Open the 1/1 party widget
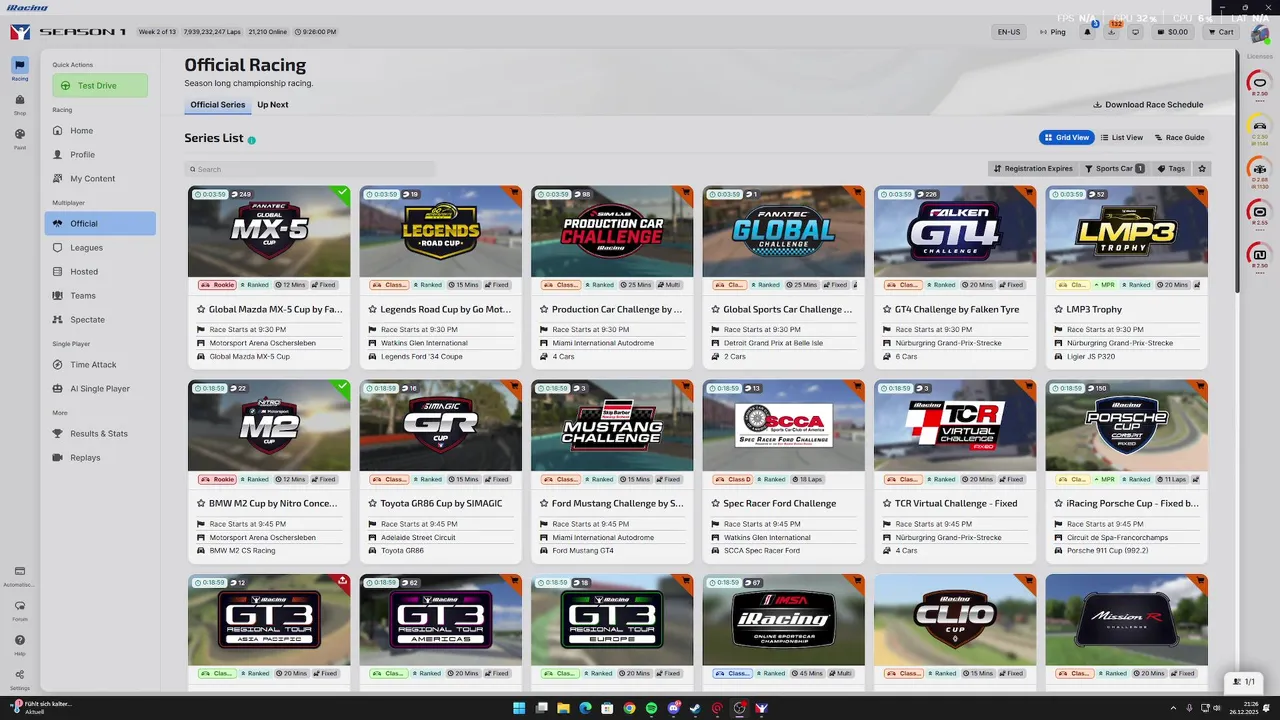Screen dimensions: 1280x720 pos(1244,681)
